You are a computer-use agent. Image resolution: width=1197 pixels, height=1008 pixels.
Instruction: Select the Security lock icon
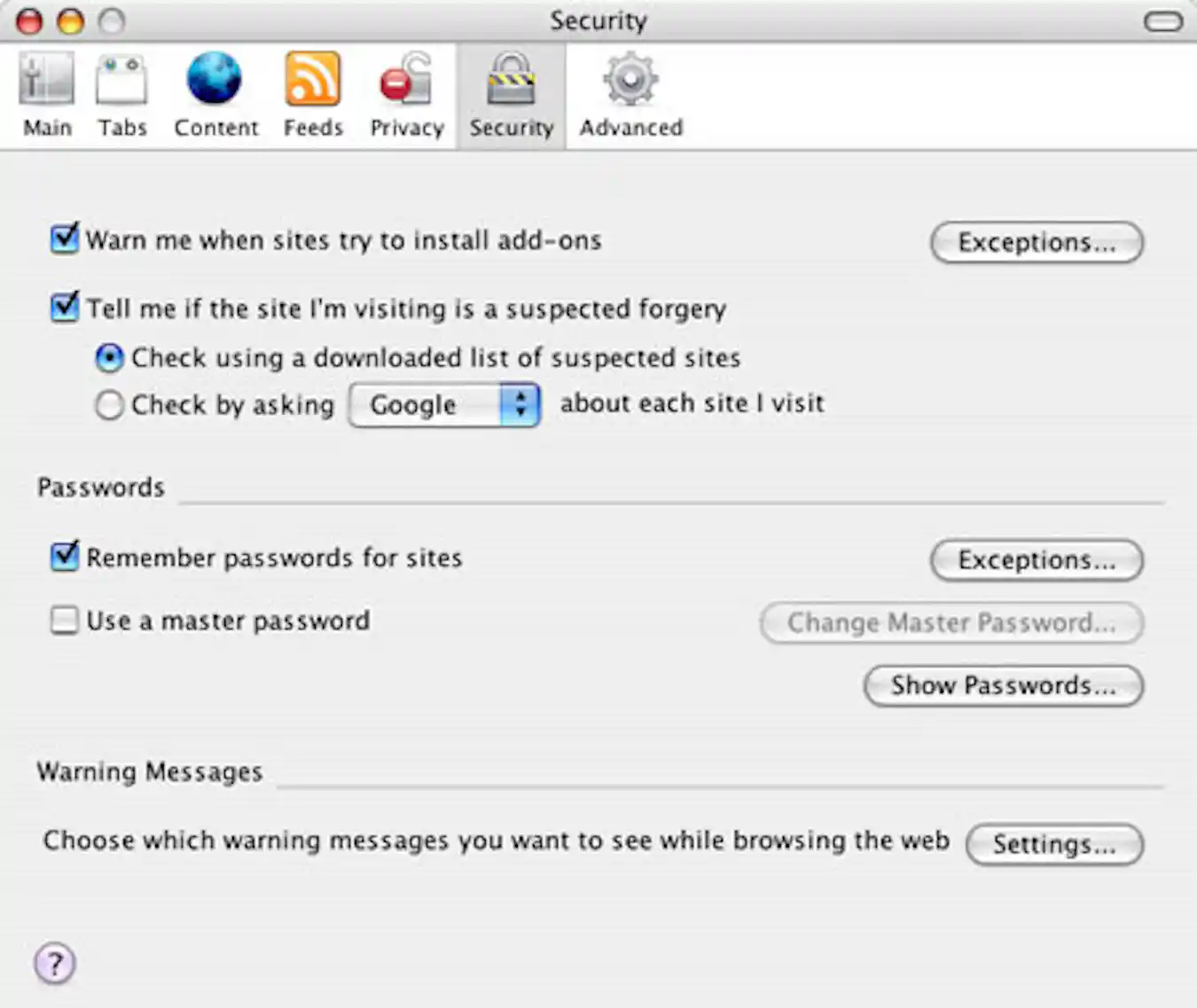[x=511, y=80]
